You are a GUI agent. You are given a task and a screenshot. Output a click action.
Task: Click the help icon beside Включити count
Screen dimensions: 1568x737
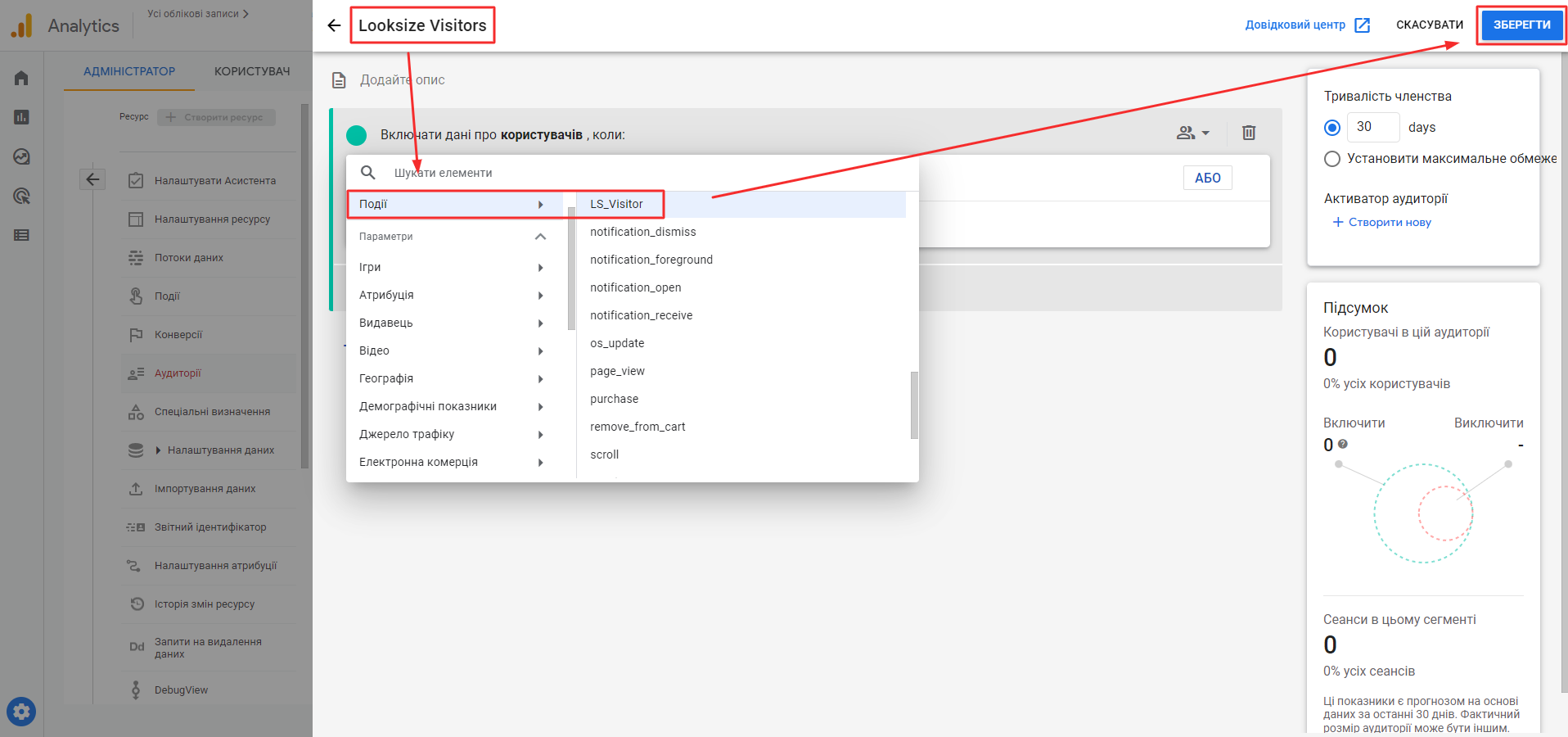click(x=1343, y=444)
